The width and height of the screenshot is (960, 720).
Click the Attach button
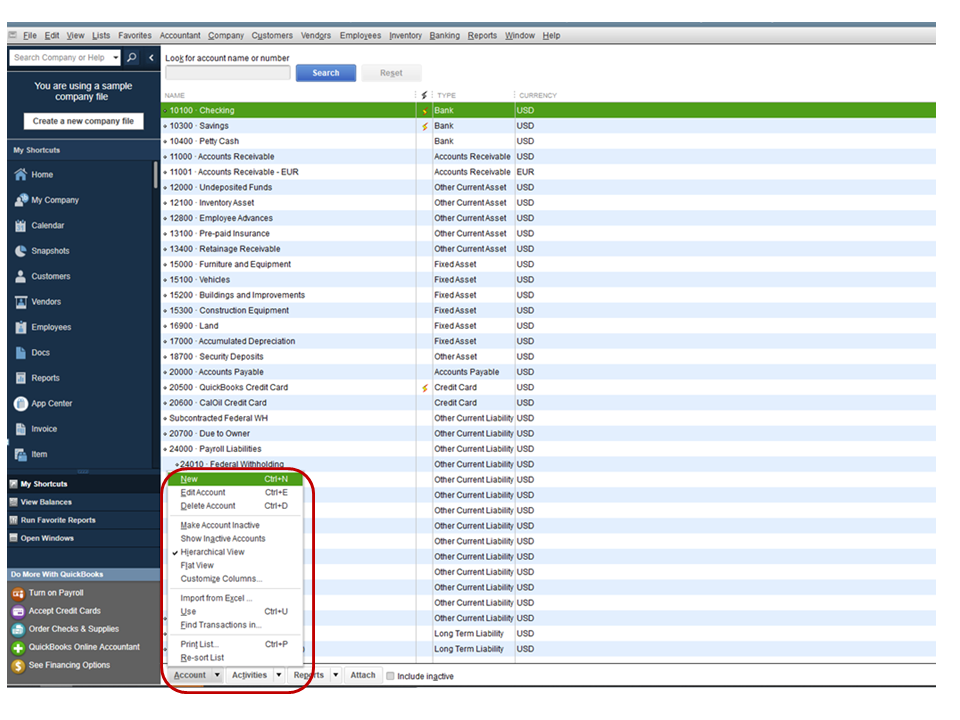(362, 675)
